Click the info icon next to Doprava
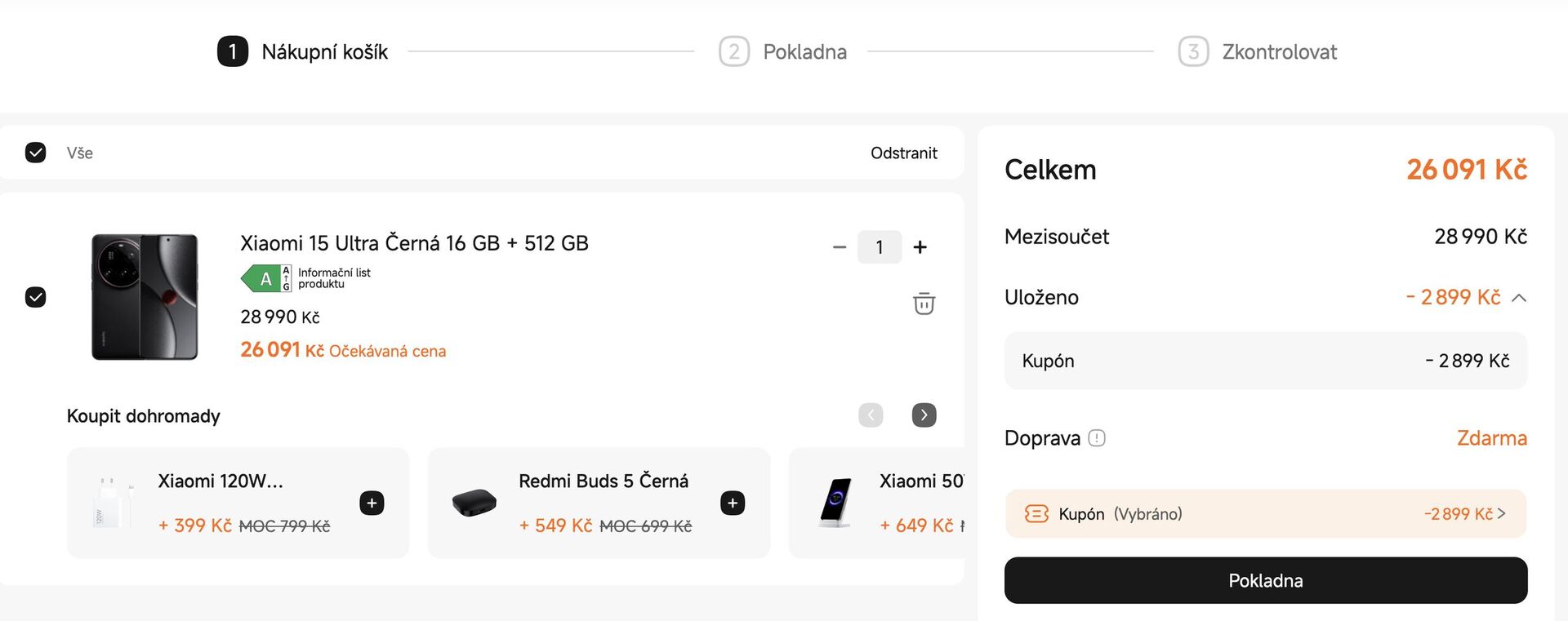This screenshot has width=1568, height=621. pos(1097,438)
